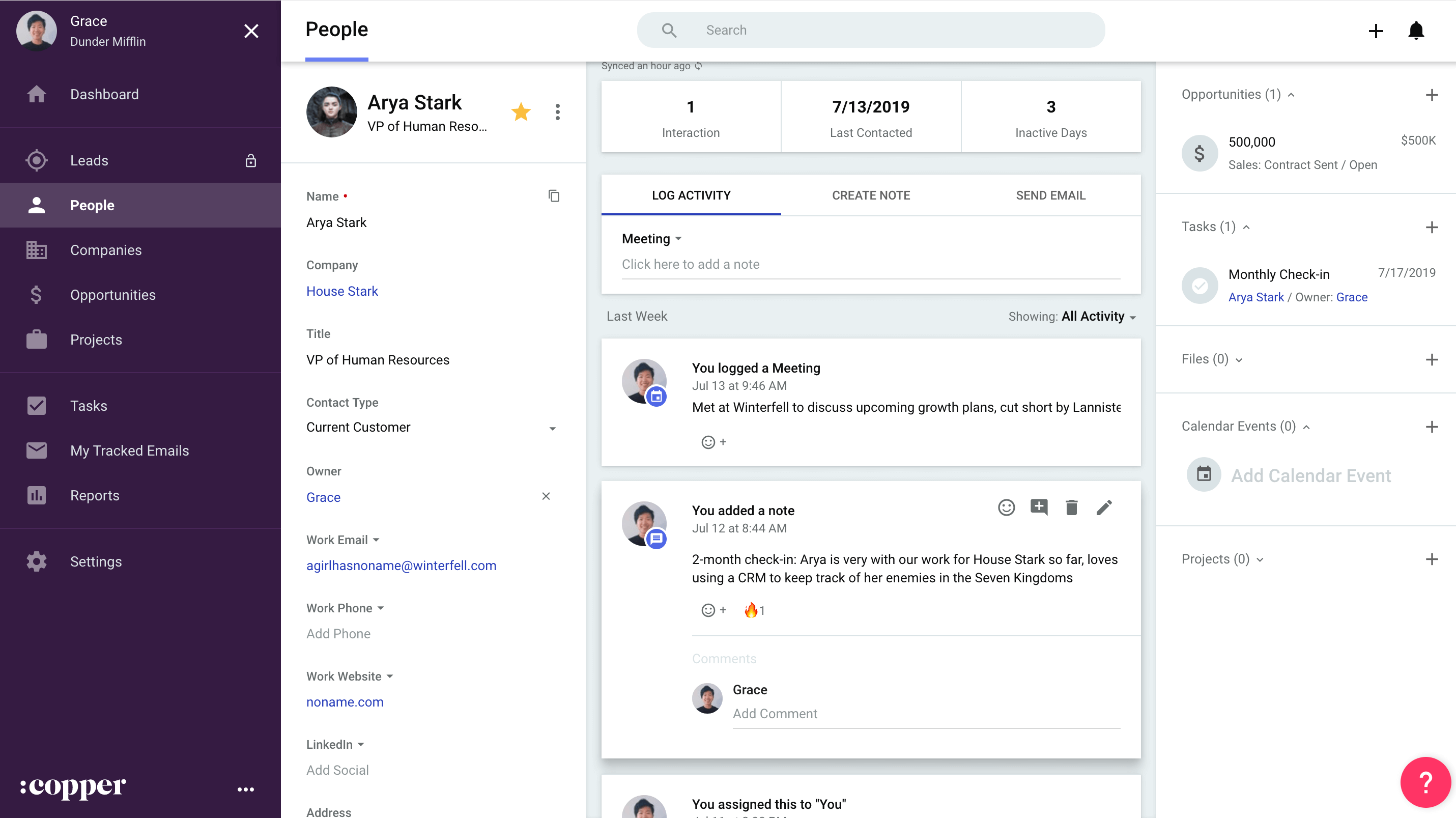Collapse the Opportunities section
Screen dimensions: 1456x818
(x=1291, y=95)
